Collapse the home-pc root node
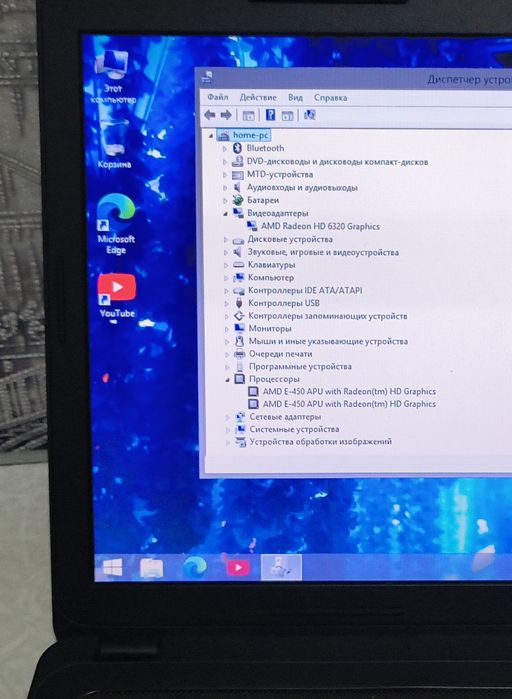The height and width of the screenshot is (699, 512). coord(211,136)
